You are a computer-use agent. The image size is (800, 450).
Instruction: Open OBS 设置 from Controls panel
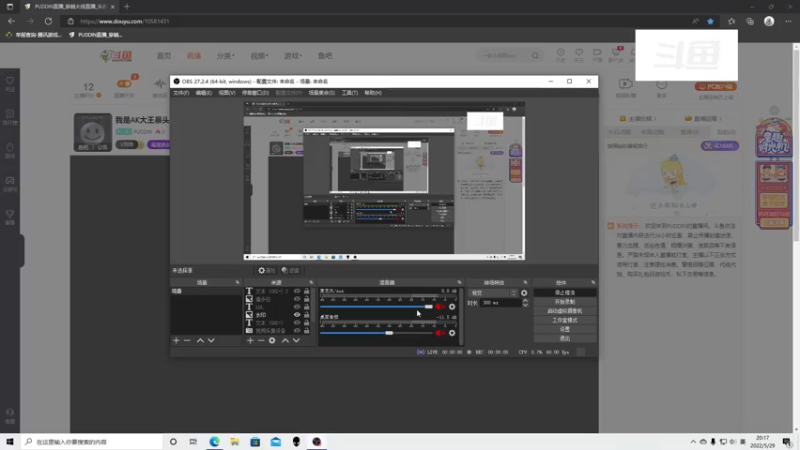point(565,330)
